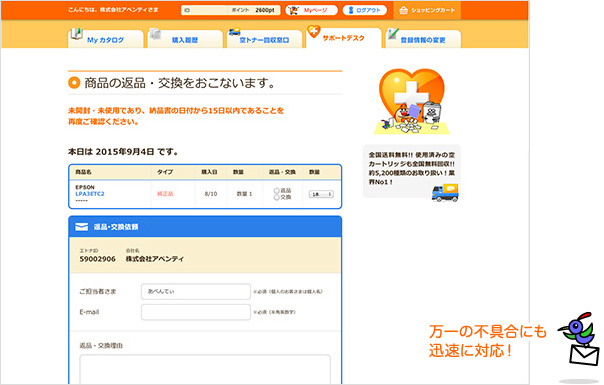
Task: Click the book icon on My カタログ tab
Action: pos(76,33)
